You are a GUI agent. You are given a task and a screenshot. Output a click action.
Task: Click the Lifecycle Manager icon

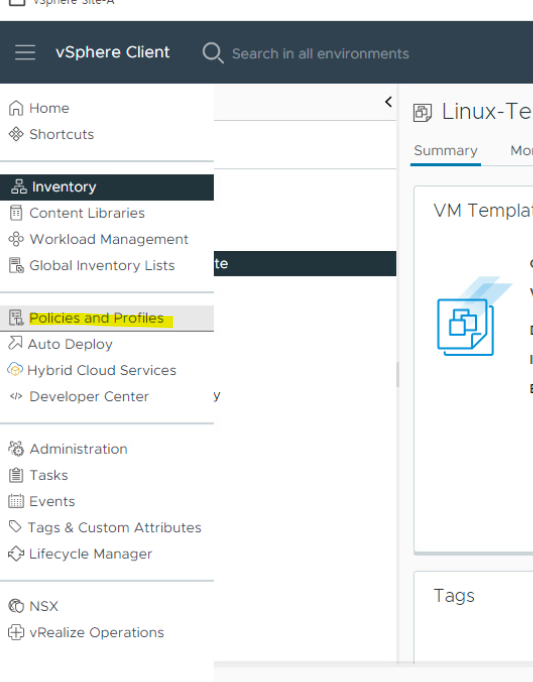(16, 554)
